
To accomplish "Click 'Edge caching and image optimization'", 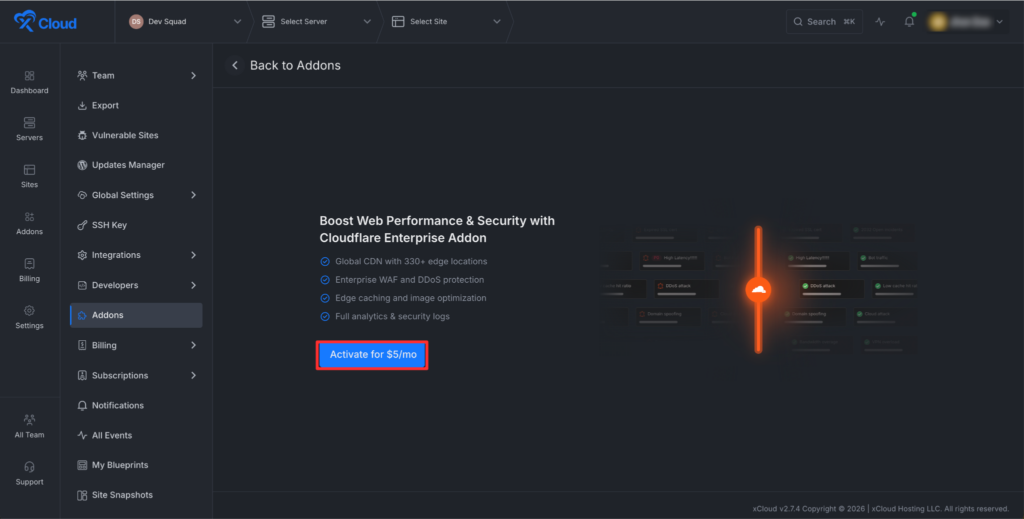I will 411,298.
